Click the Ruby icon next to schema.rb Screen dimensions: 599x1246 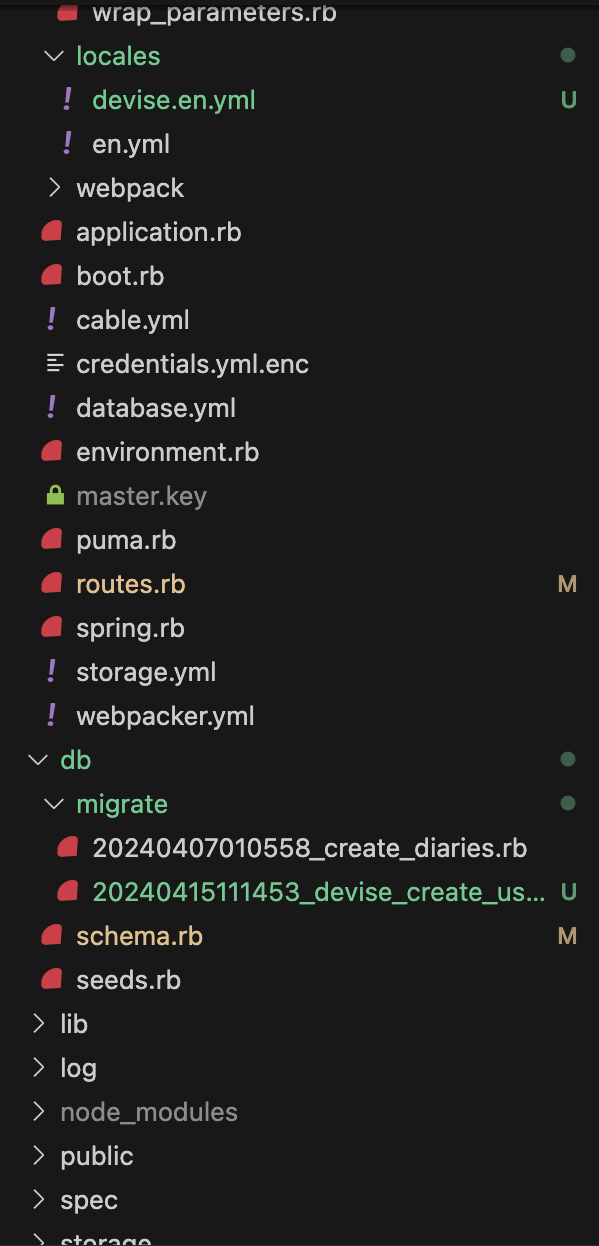(x=51, y=935)
